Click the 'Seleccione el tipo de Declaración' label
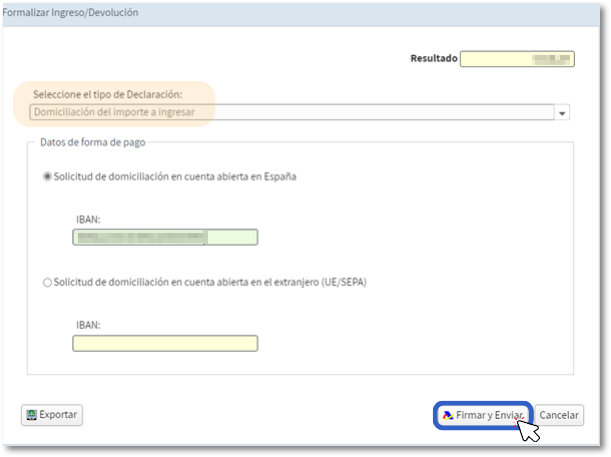Image resolution: width=611 pixels, height=457 pixels. (107, 95)
